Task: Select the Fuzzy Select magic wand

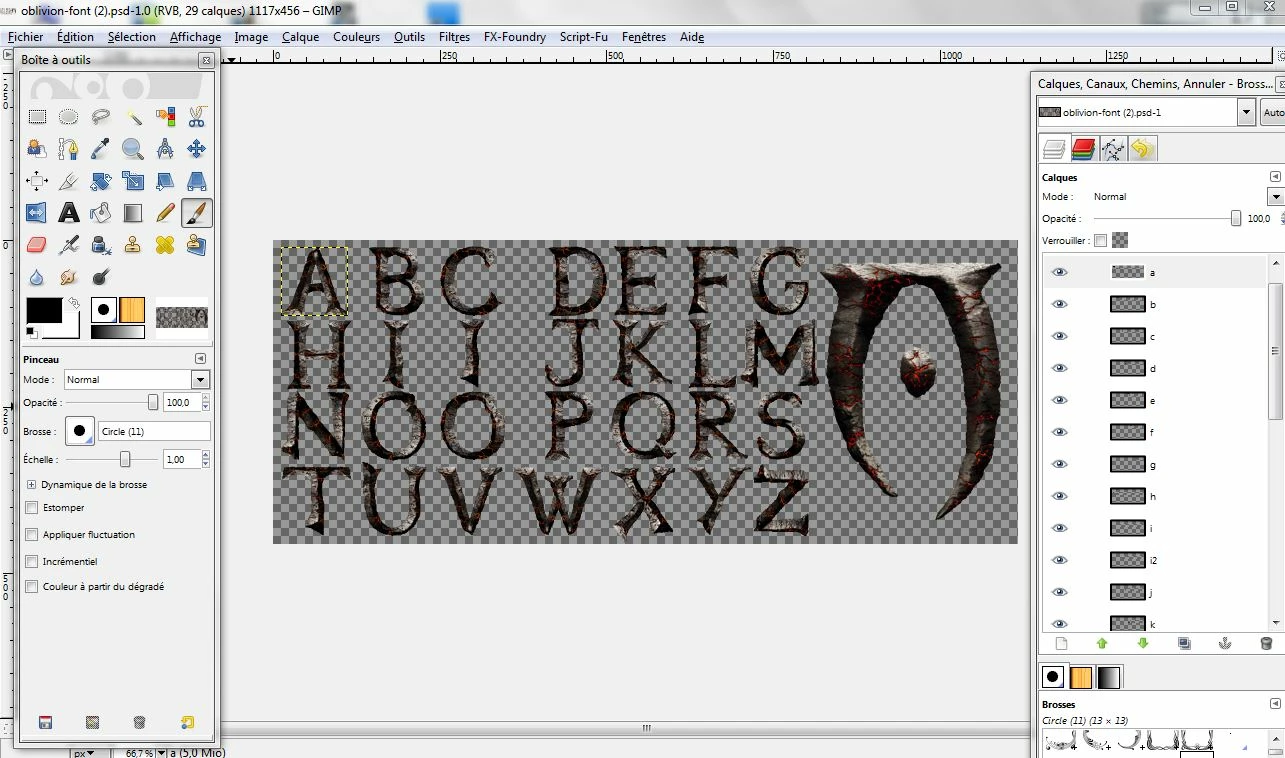Action: [132, 117]
